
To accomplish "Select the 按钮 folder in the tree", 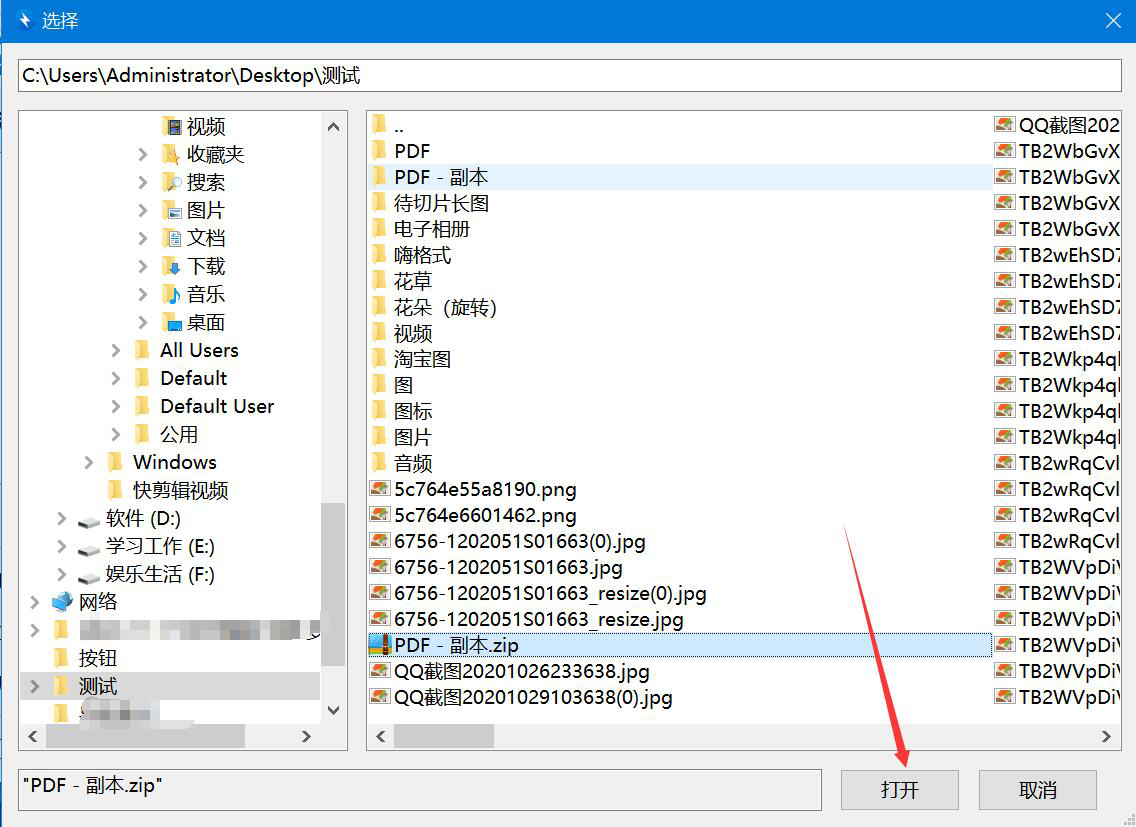I will 97,658.
